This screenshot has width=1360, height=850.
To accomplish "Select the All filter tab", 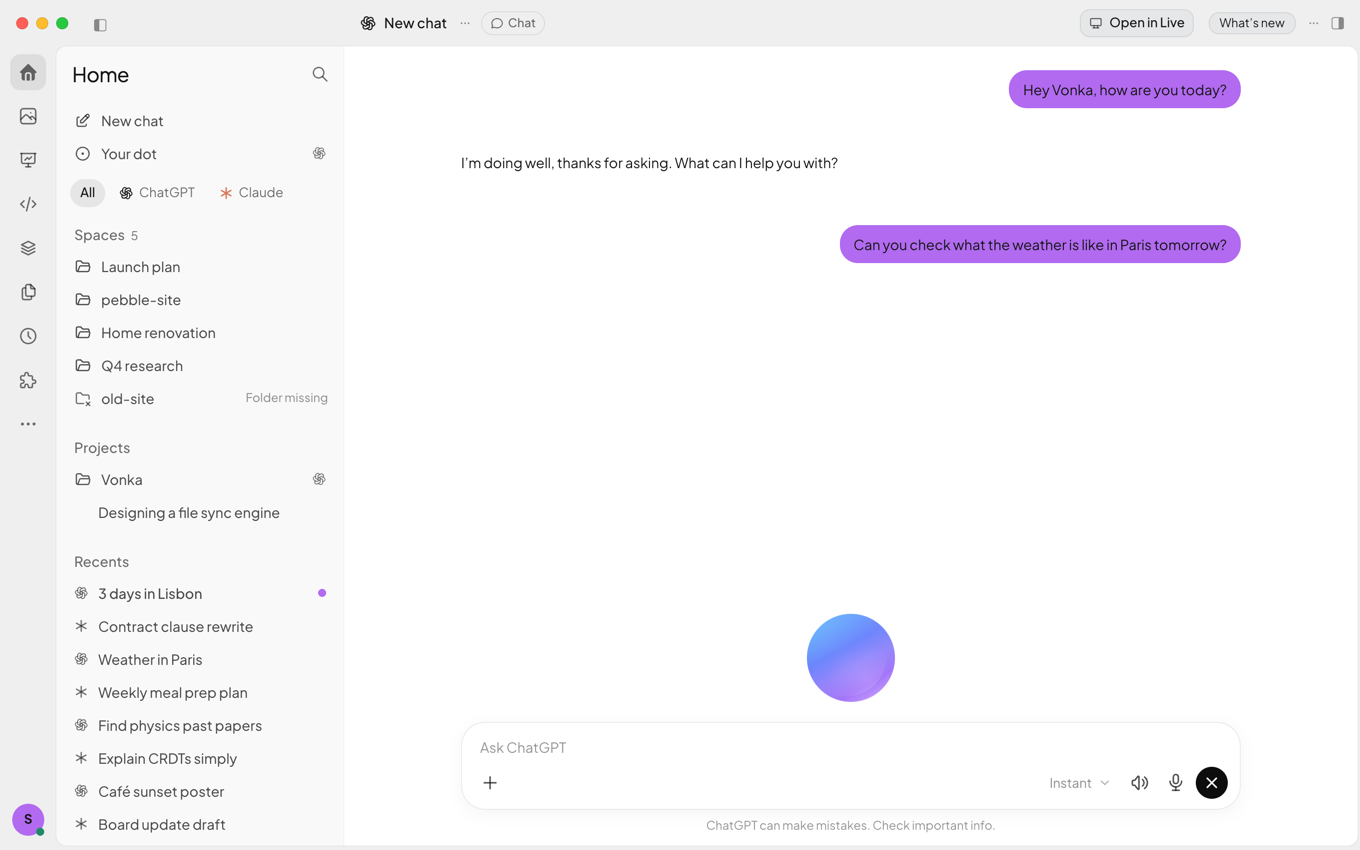I will [x=88, y=193].
